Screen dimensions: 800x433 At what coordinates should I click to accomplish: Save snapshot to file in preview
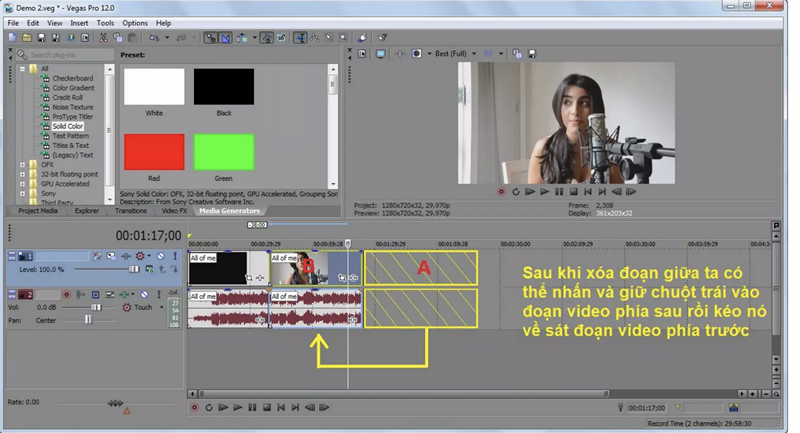point(532,54)
